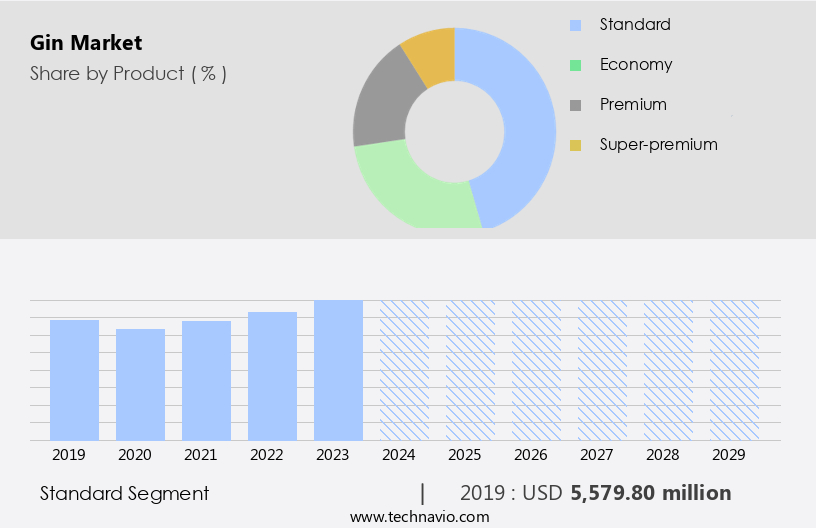816x528 pixels.
Task: Click the Premium legend gray swatch
Action: pos(575,105)
